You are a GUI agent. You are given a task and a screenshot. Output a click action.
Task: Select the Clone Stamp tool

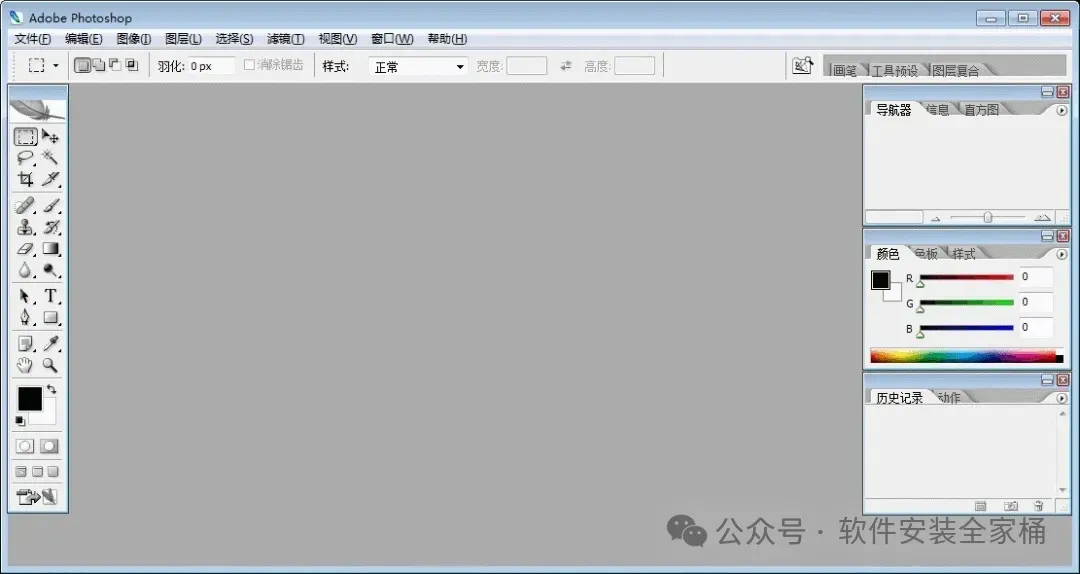click(x=25, y=227)
